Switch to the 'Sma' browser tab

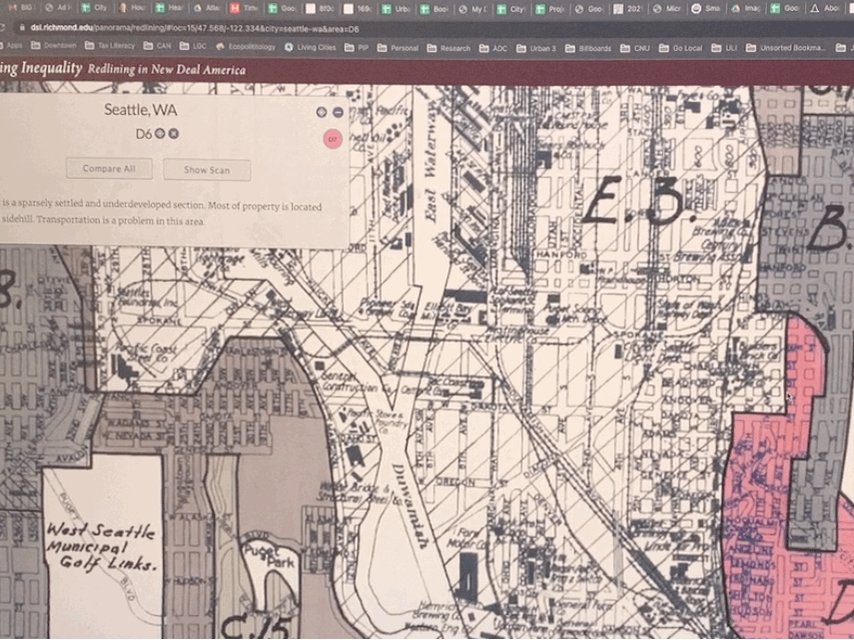pos(705,9)
